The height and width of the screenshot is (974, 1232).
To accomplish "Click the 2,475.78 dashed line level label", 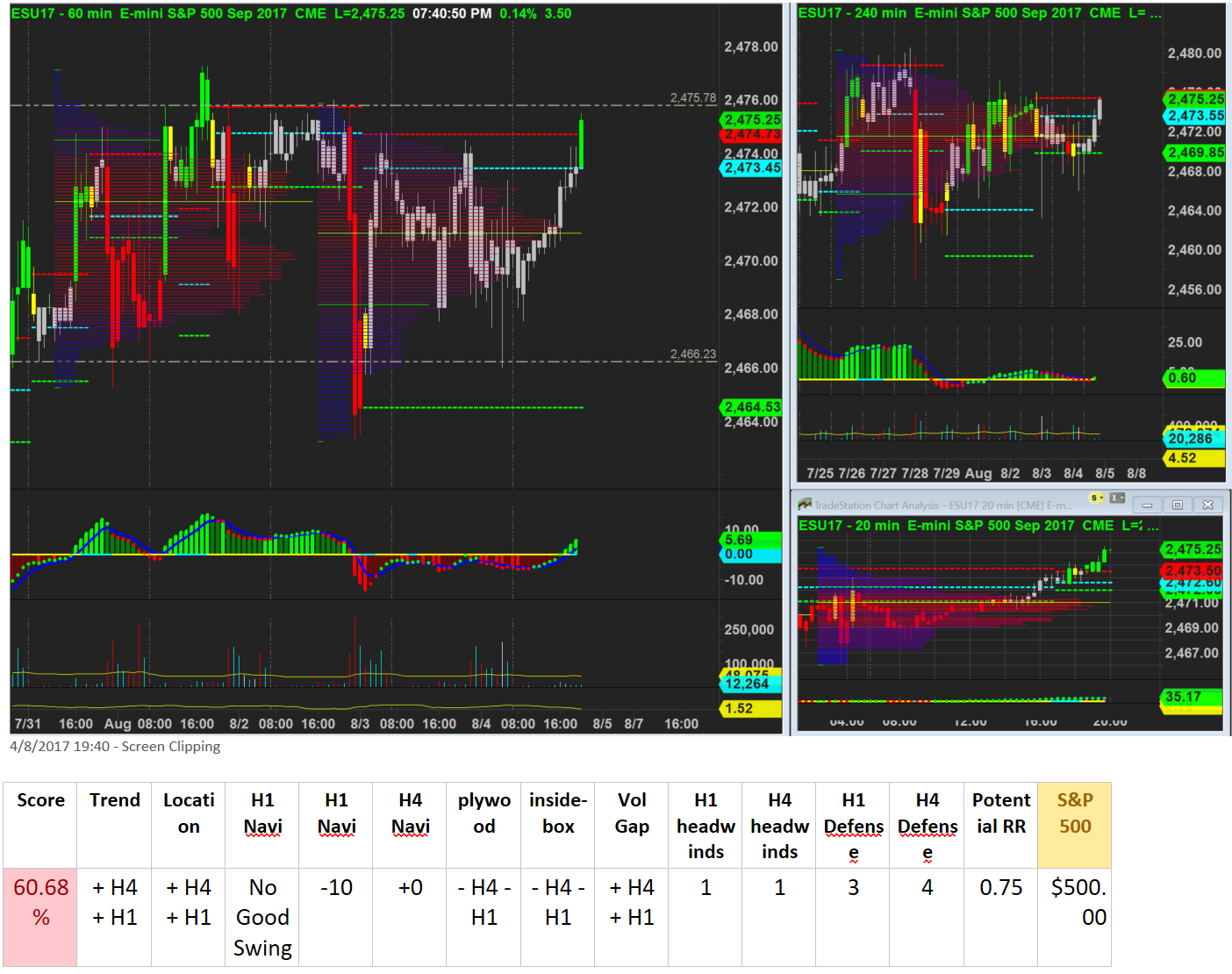I will (693, 97).
